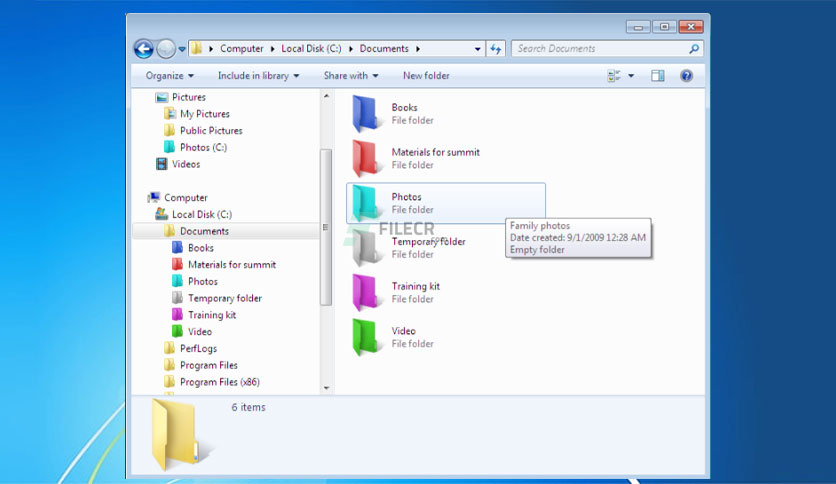Click the Training kit folder name text

(415, 286)
